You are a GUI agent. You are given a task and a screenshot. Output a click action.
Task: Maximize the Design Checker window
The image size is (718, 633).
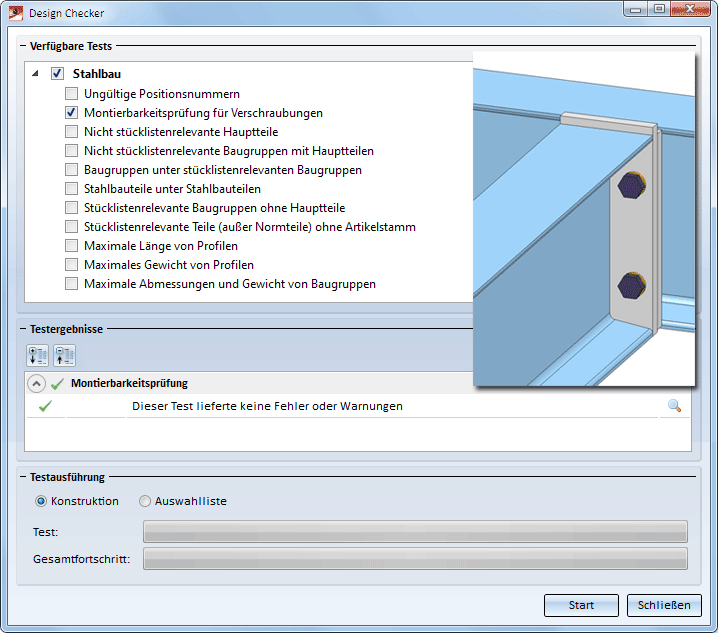click(x=659, y=9)
